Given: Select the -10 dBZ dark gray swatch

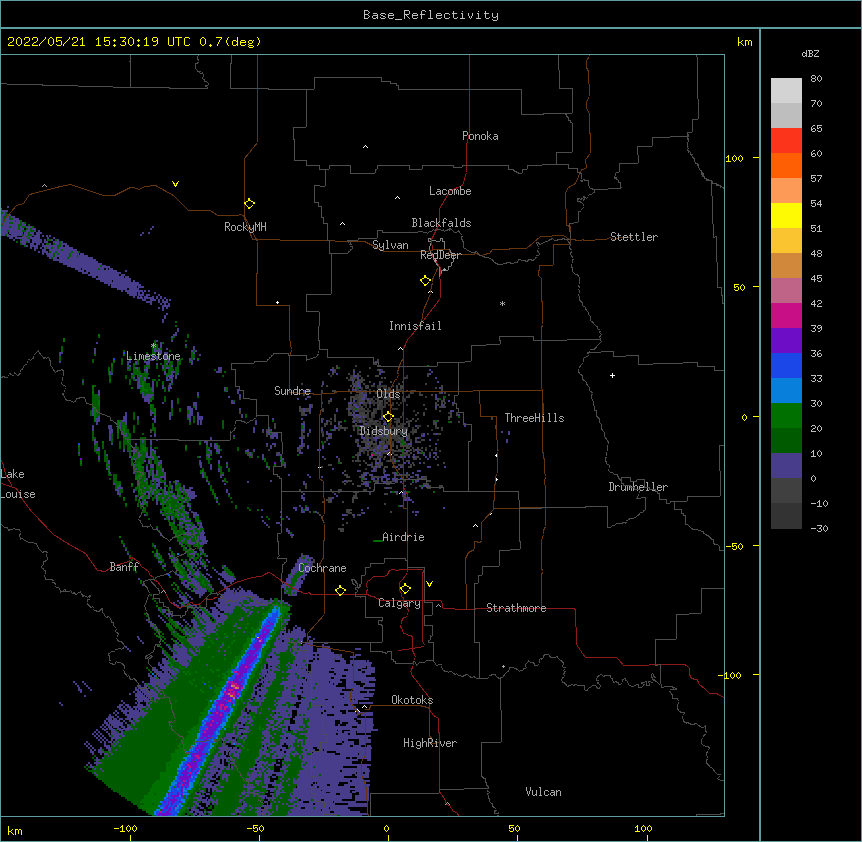Looking at the screenshot, I should [x=786, y=516].
